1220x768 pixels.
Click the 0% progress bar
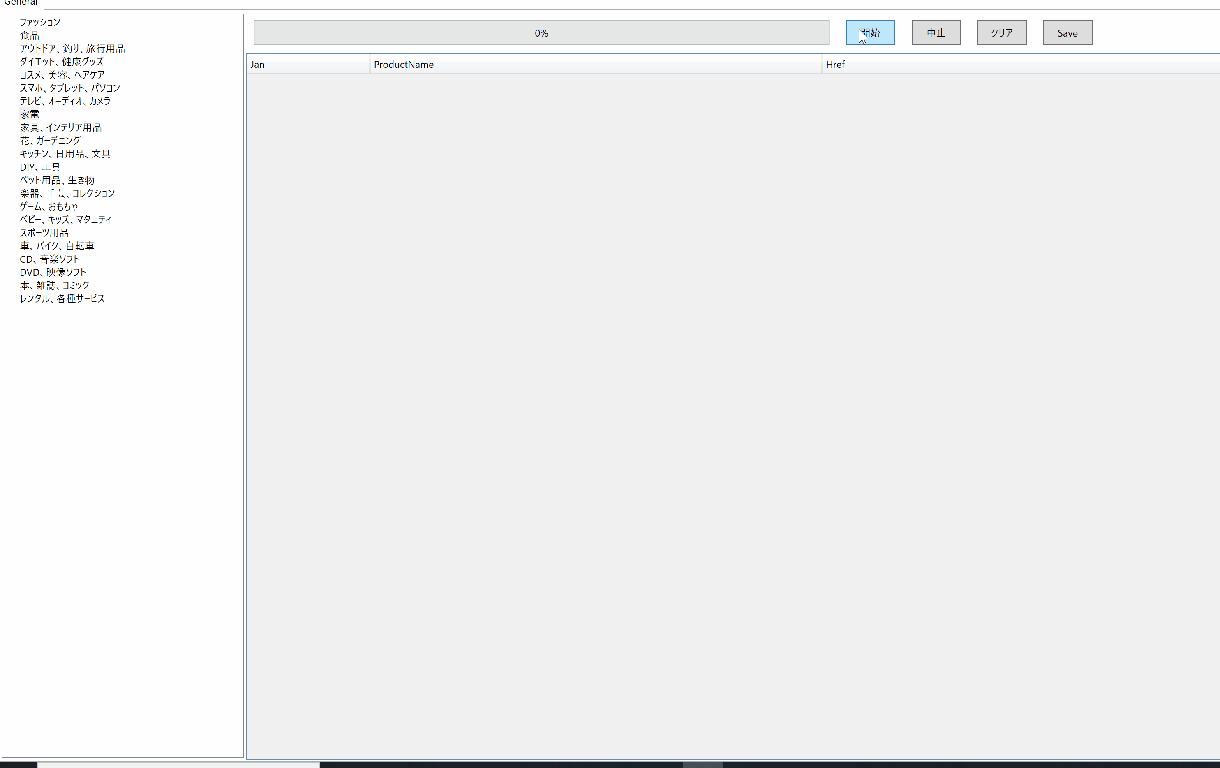pos(542,33)
